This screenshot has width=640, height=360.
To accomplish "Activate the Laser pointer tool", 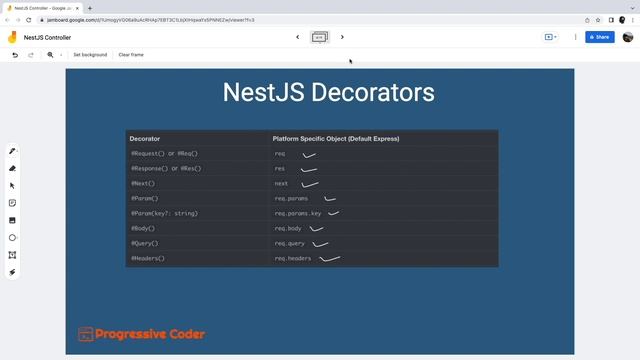I will pos(12,272).
